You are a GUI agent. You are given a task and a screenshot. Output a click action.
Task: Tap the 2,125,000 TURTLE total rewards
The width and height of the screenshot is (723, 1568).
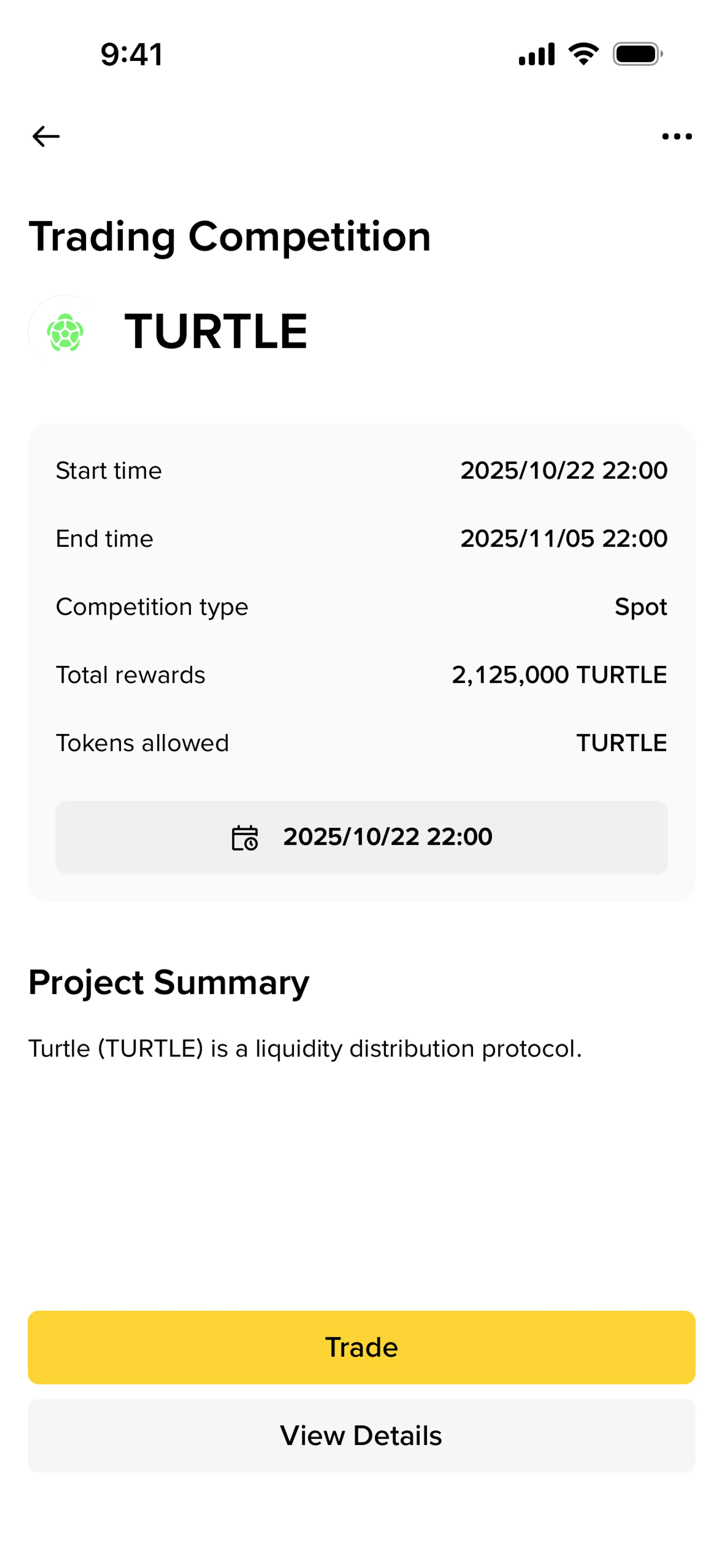(x=559, y=675)
